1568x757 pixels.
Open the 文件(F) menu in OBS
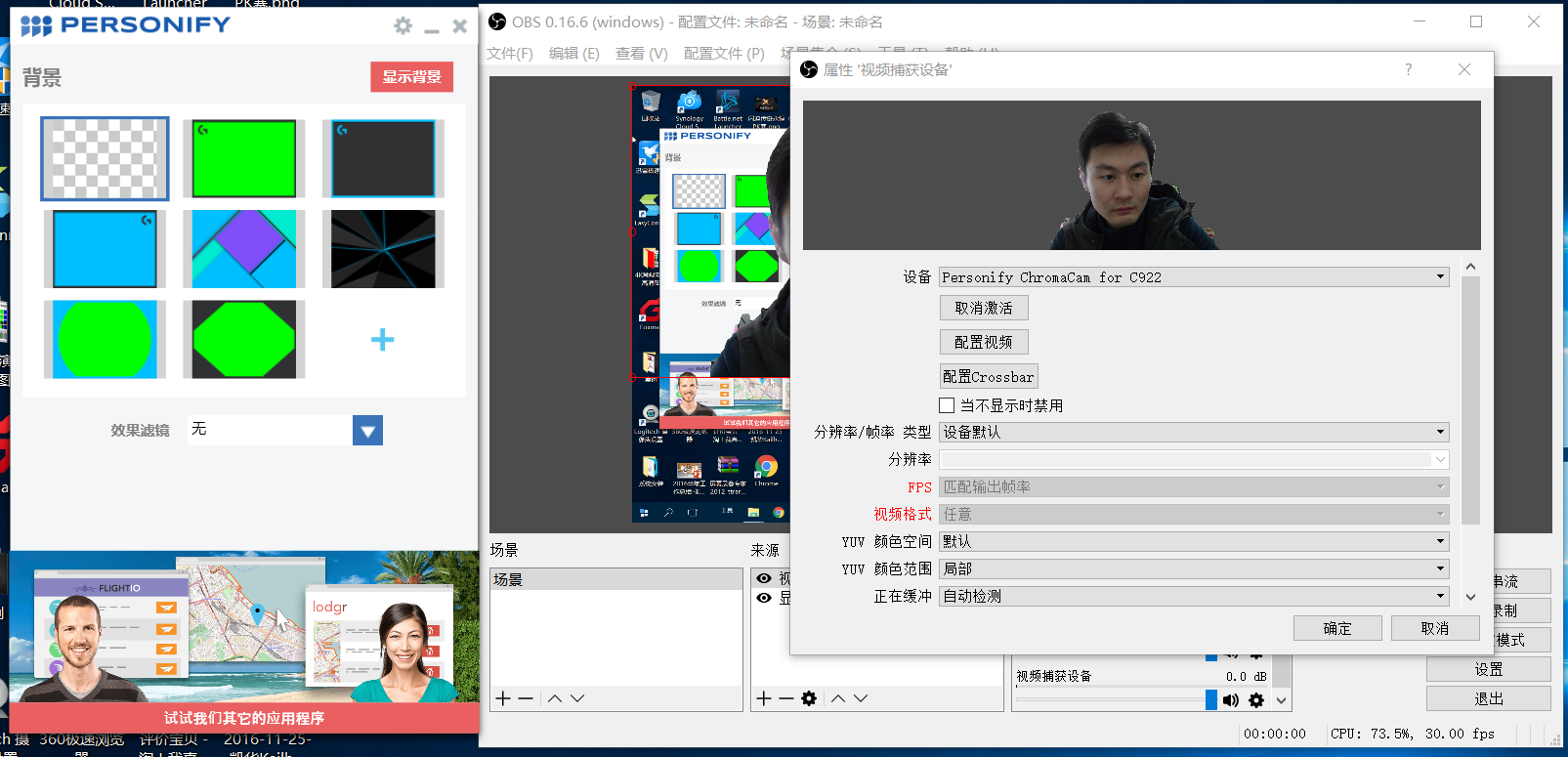(x=510, y=54)
